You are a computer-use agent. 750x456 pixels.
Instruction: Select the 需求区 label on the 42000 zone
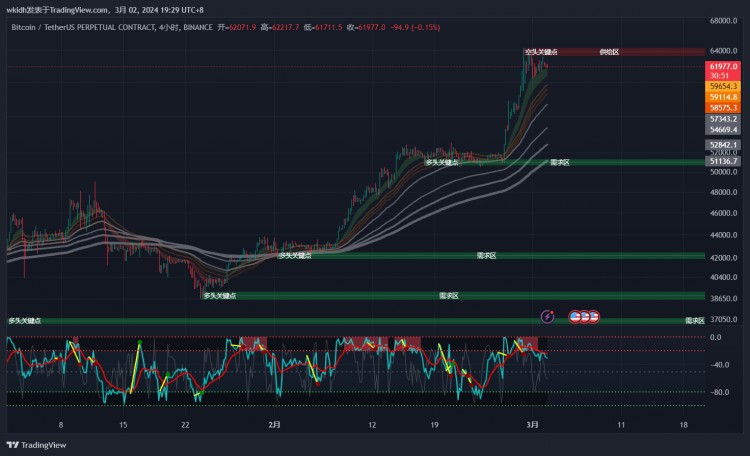(x=486, y=256)
